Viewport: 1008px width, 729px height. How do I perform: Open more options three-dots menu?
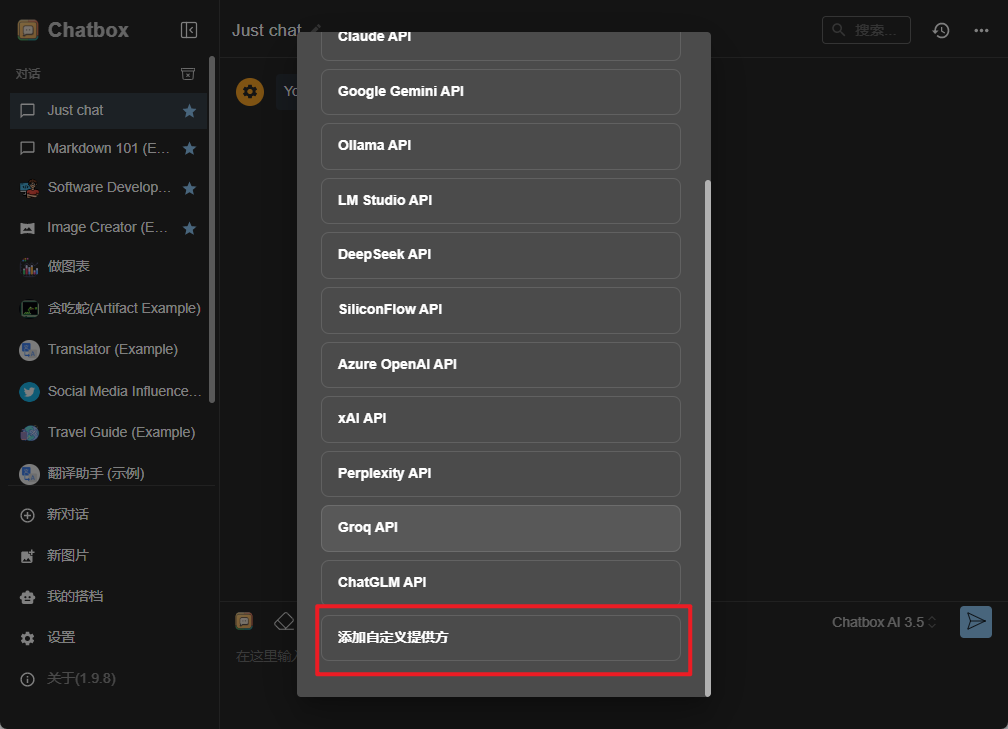tap(981, 30)
